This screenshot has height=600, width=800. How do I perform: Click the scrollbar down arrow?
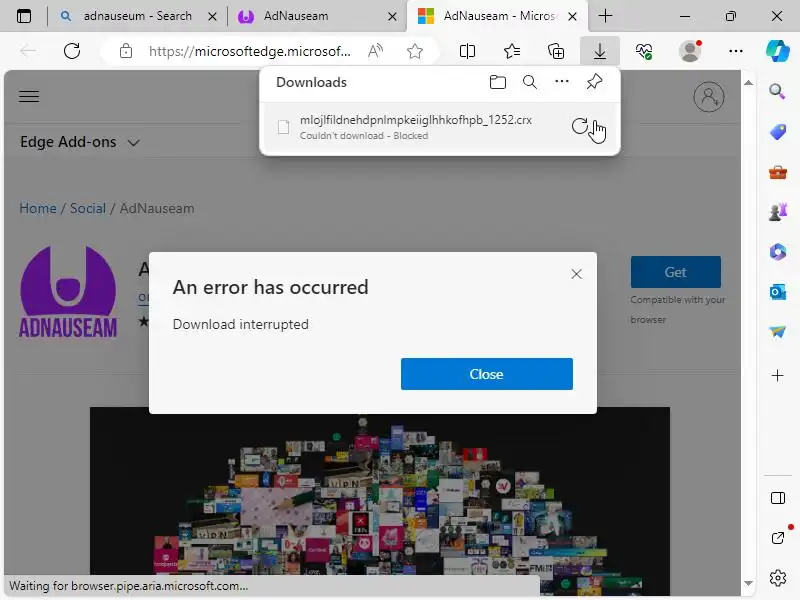[748, 583]
